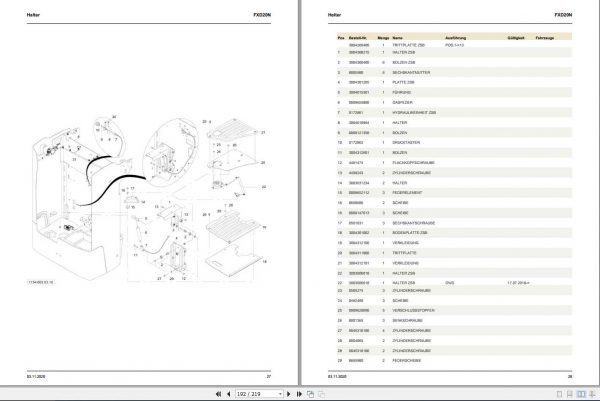Select the FÜHRUNG part name
Viewport: 600px width, 401px height.
(401, 92)
